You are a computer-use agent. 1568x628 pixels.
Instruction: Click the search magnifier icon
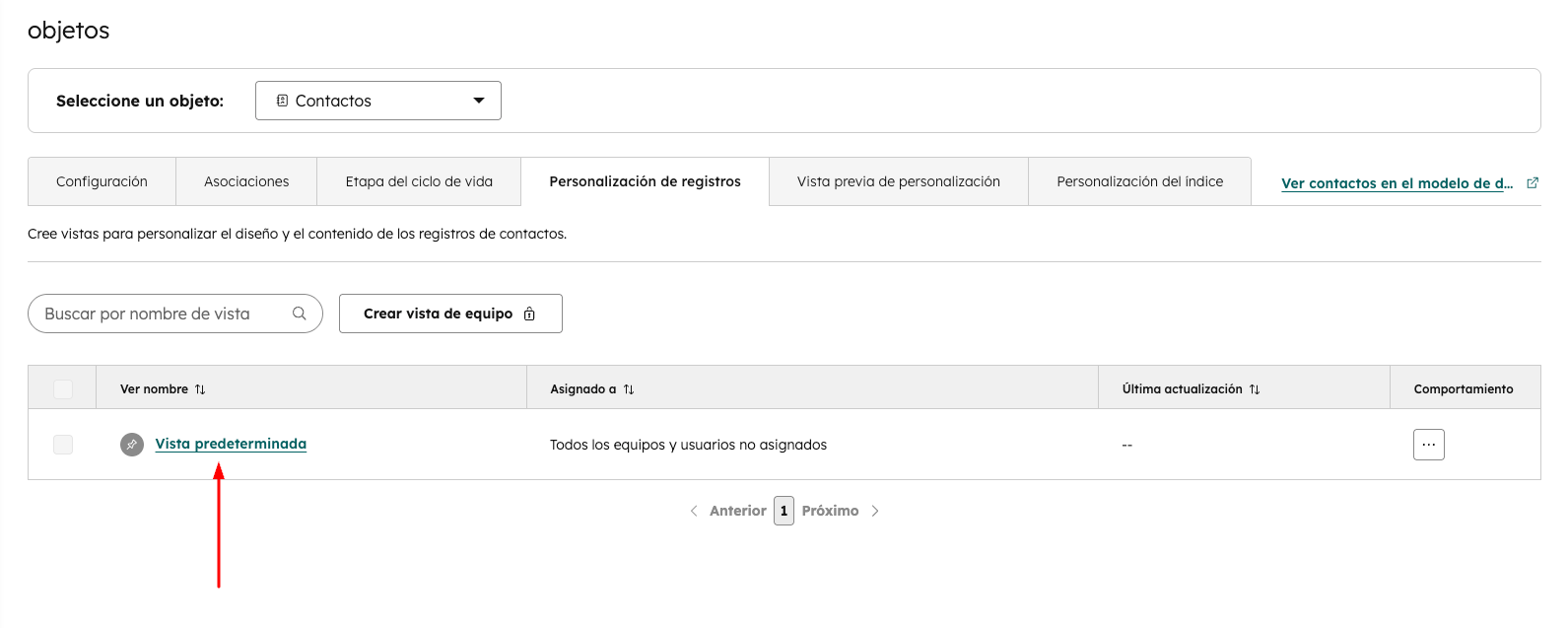point(300,314)
